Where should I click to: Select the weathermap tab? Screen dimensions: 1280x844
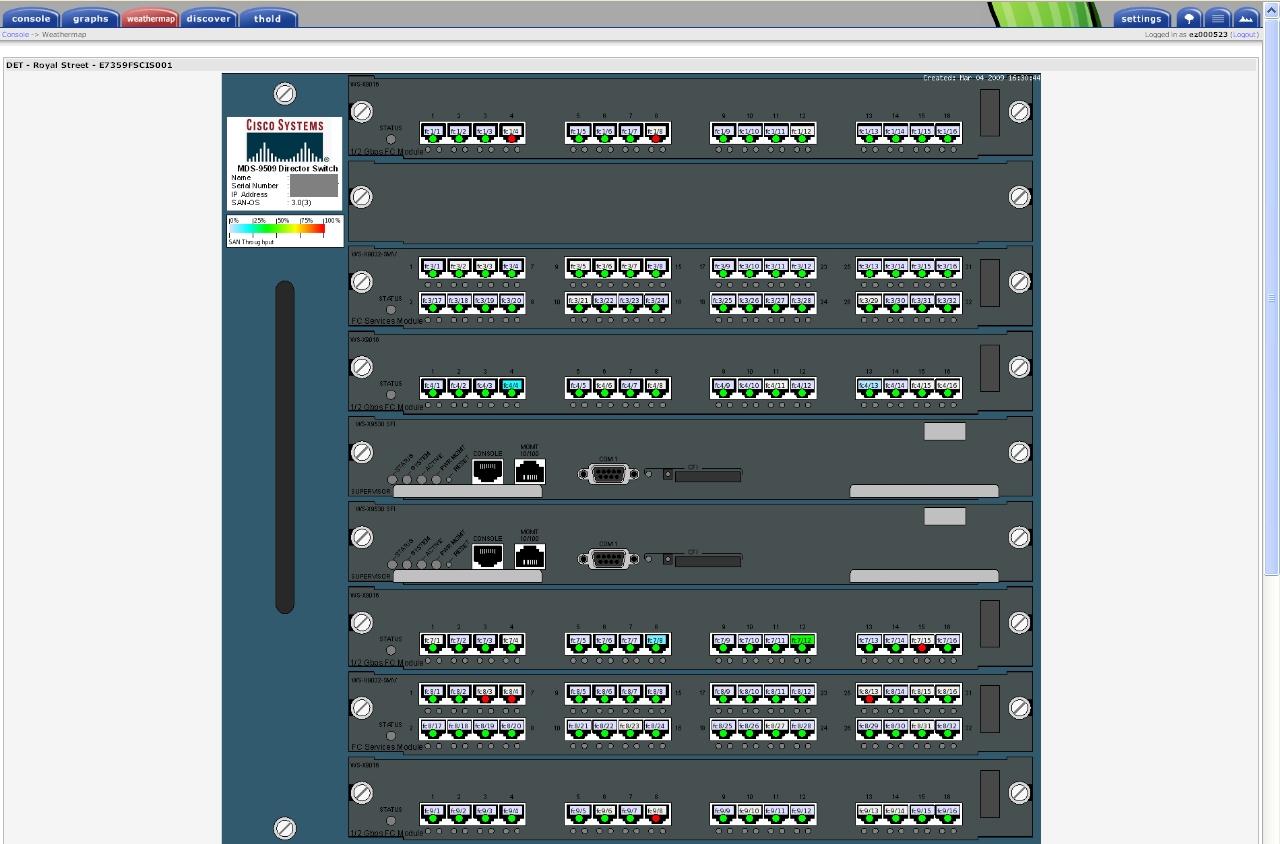(150, 18)
